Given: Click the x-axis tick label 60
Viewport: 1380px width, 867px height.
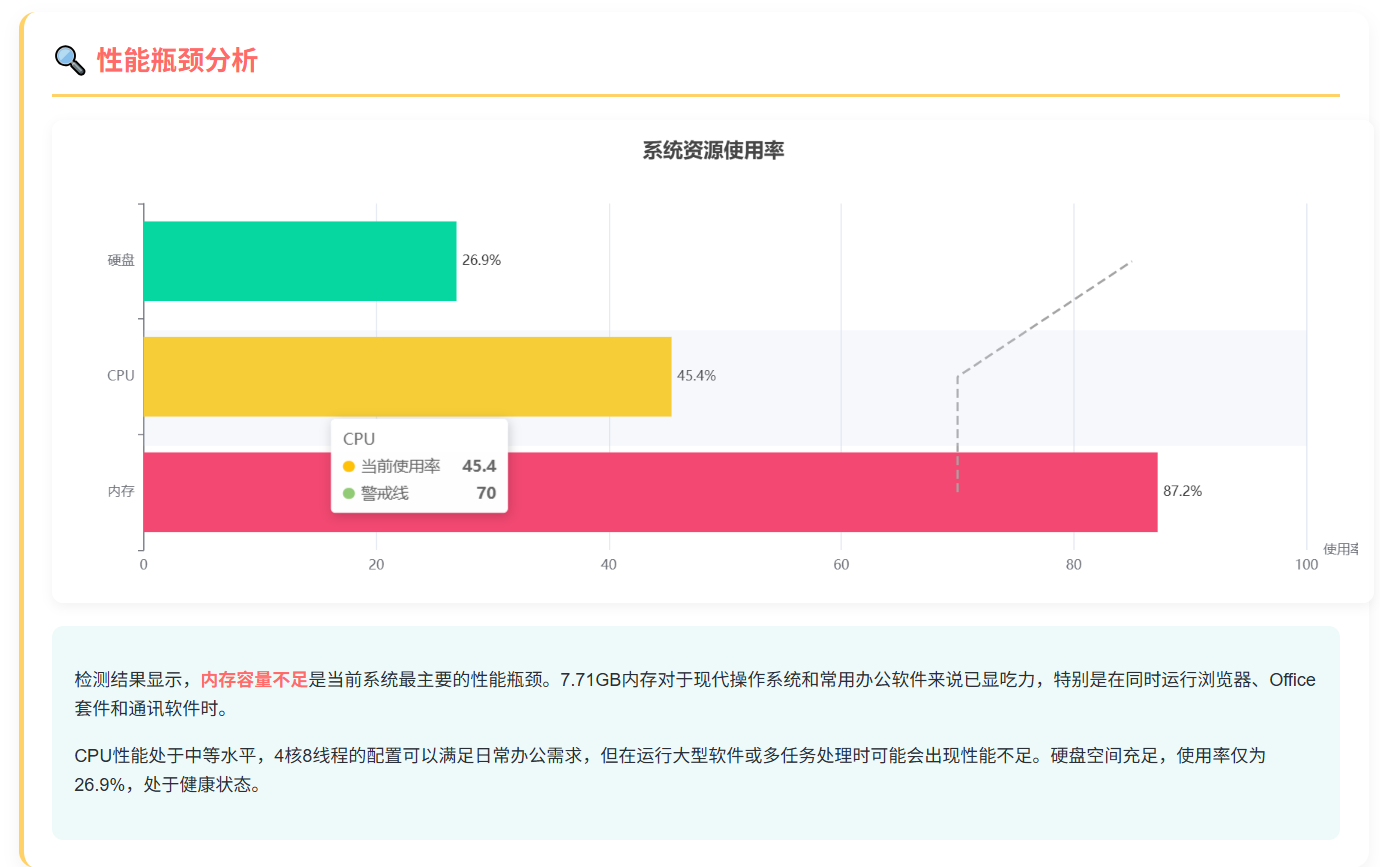Looking at the screenshot, I should pyautogui.click(x=841, y=565).
